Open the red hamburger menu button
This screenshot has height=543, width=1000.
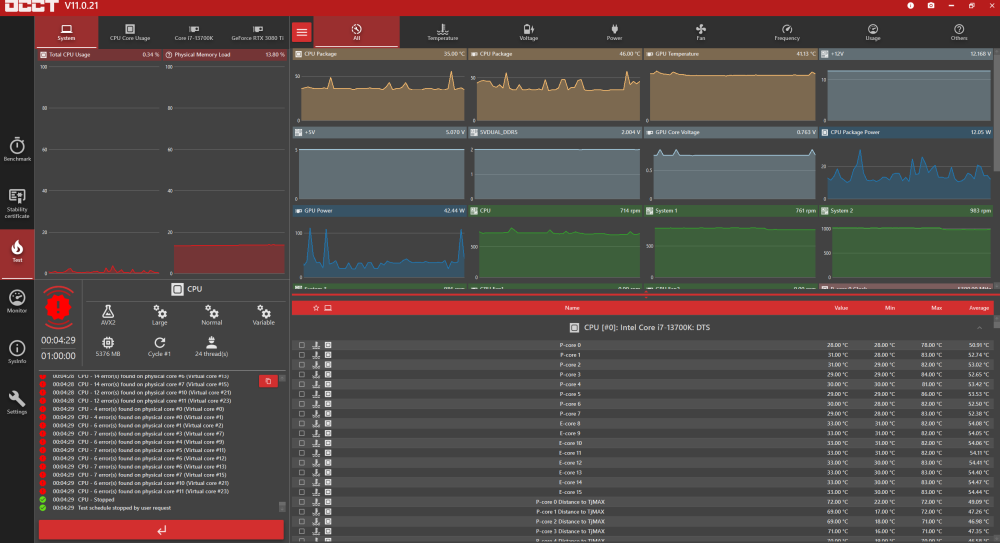point(302,32)
